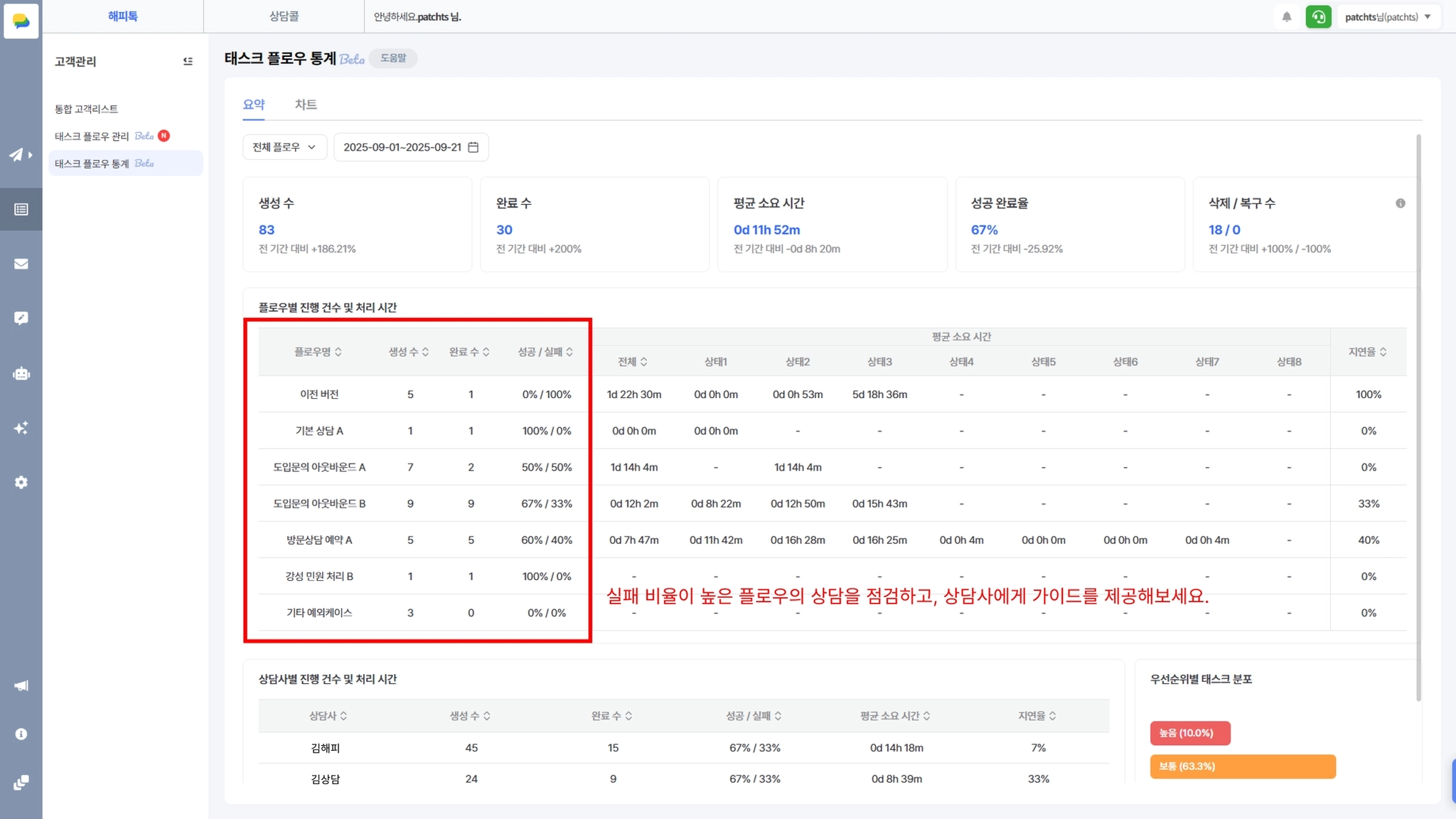Open settings gear in sidebar
Viewport: 1456px width, 819px height.
click(x=21, y=482)
